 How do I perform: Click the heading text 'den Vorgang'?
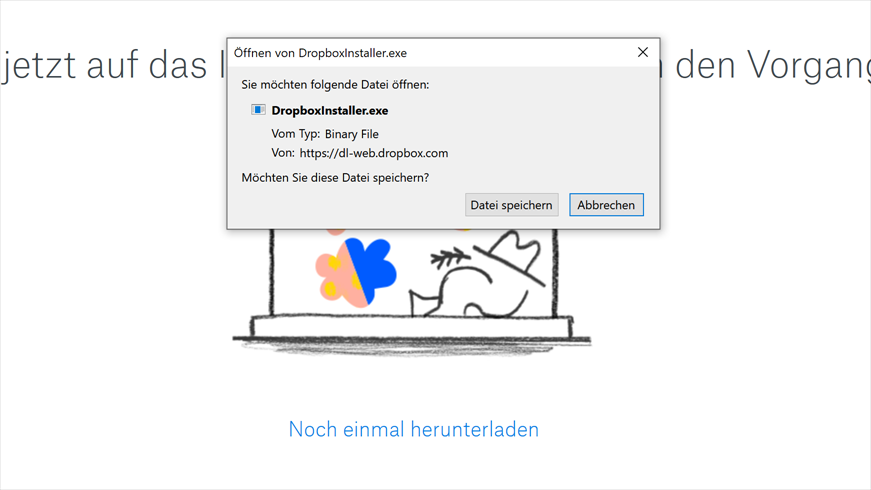[772, 67]
